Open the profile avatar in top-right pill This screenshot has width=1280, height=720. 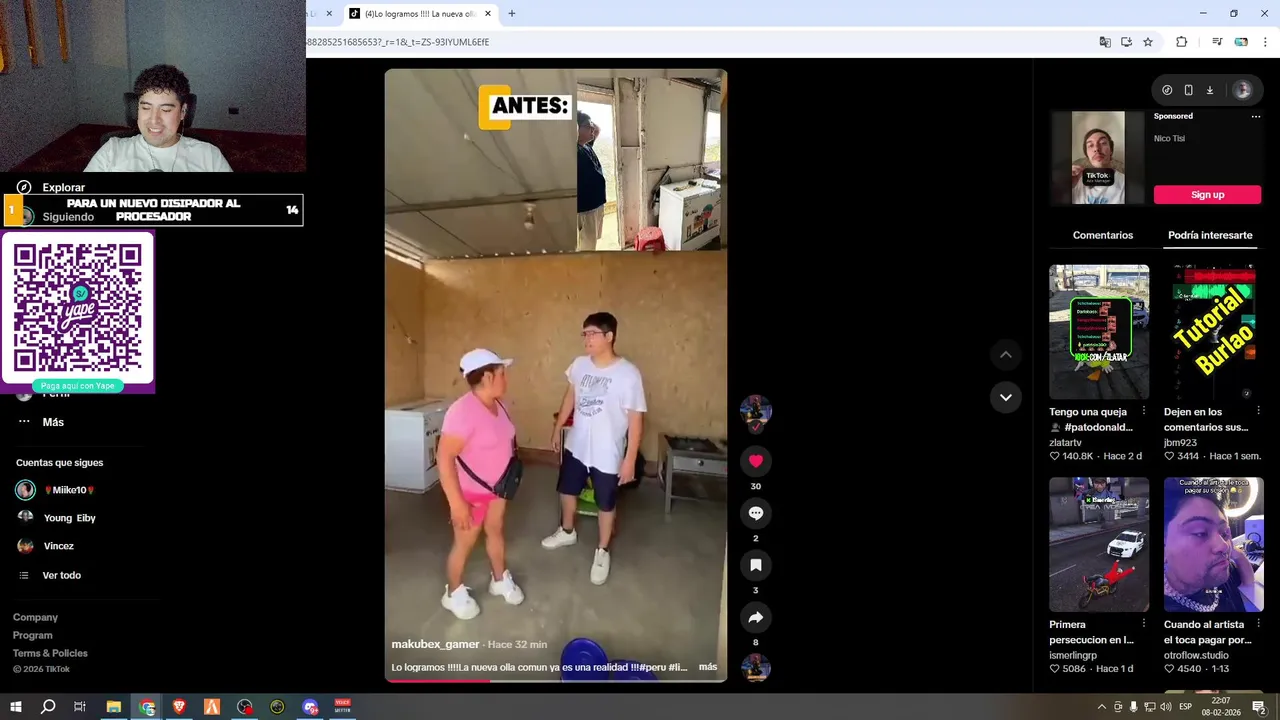[1243, 90]
